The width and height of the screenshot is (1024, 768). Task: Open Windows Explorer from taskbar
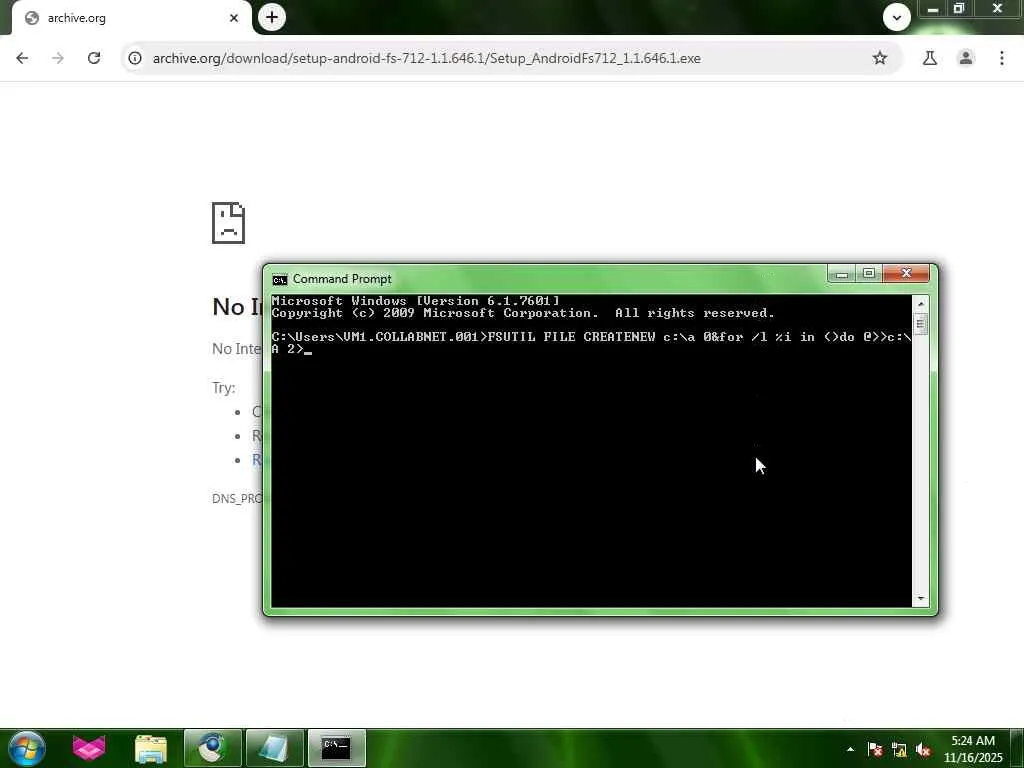click(x=151, y=748)
